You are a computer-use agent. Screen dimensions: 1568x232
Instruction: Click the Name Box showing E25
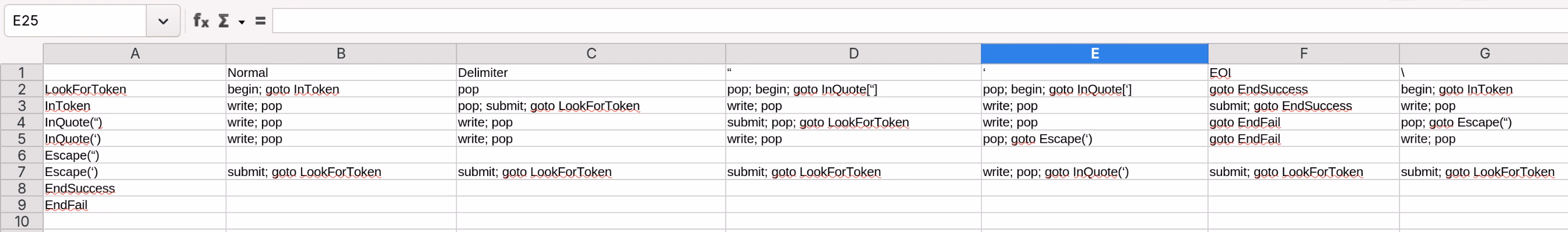click(x=75, y=21)
